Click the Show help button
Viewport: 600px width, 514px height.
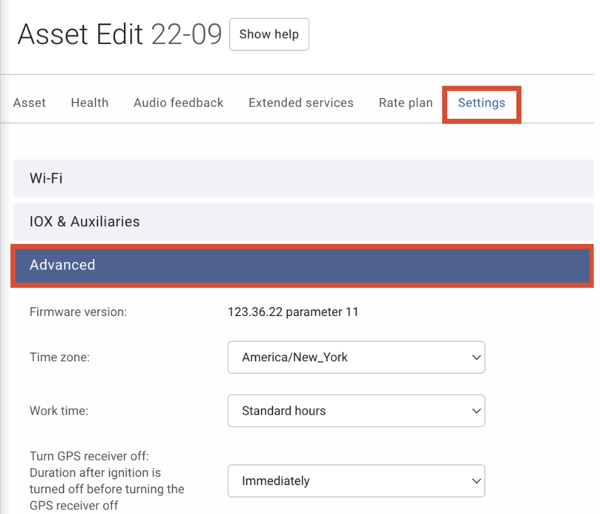(269, 34)
